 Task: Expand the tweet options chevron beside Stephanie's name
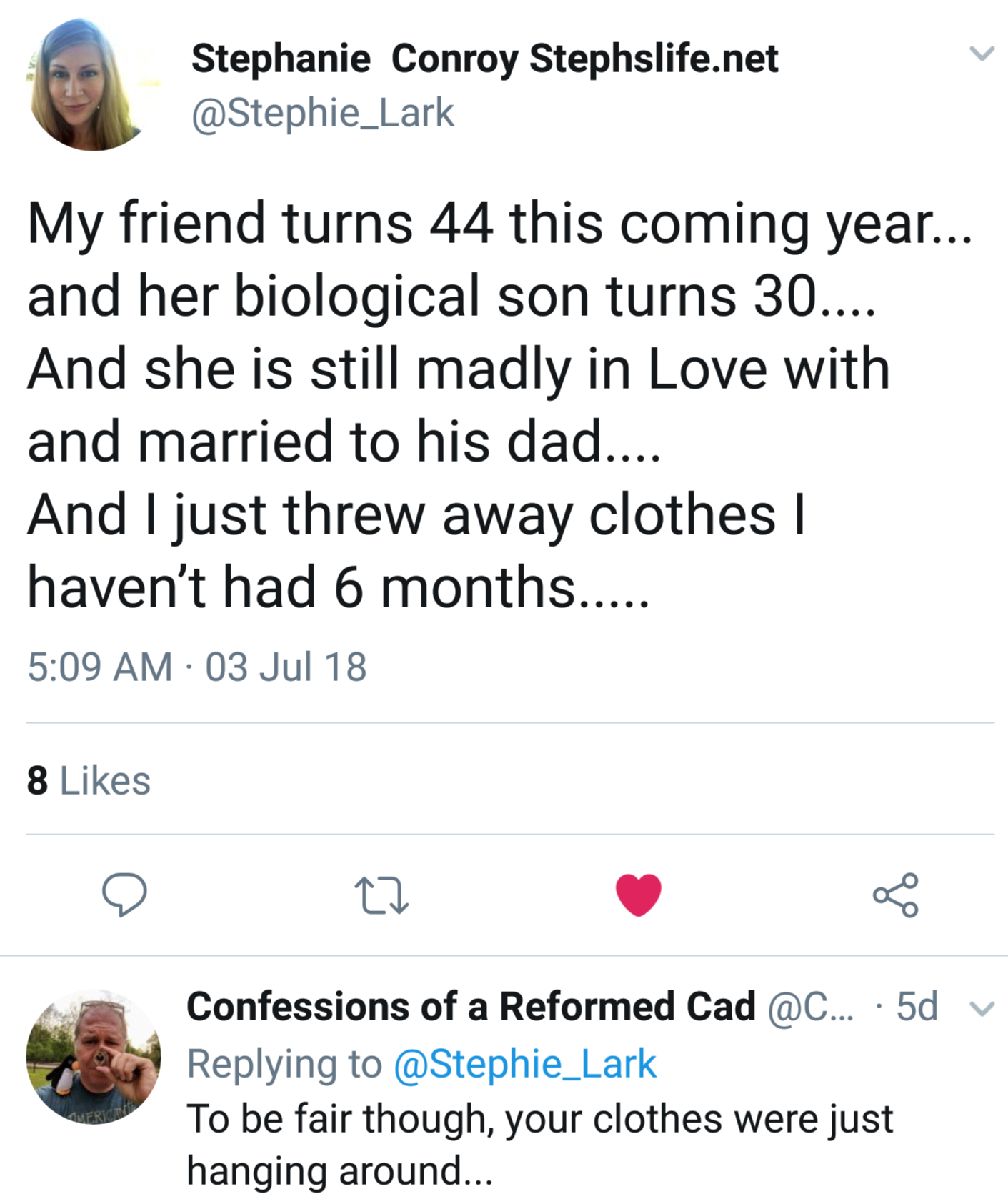(x=982, y=54)
